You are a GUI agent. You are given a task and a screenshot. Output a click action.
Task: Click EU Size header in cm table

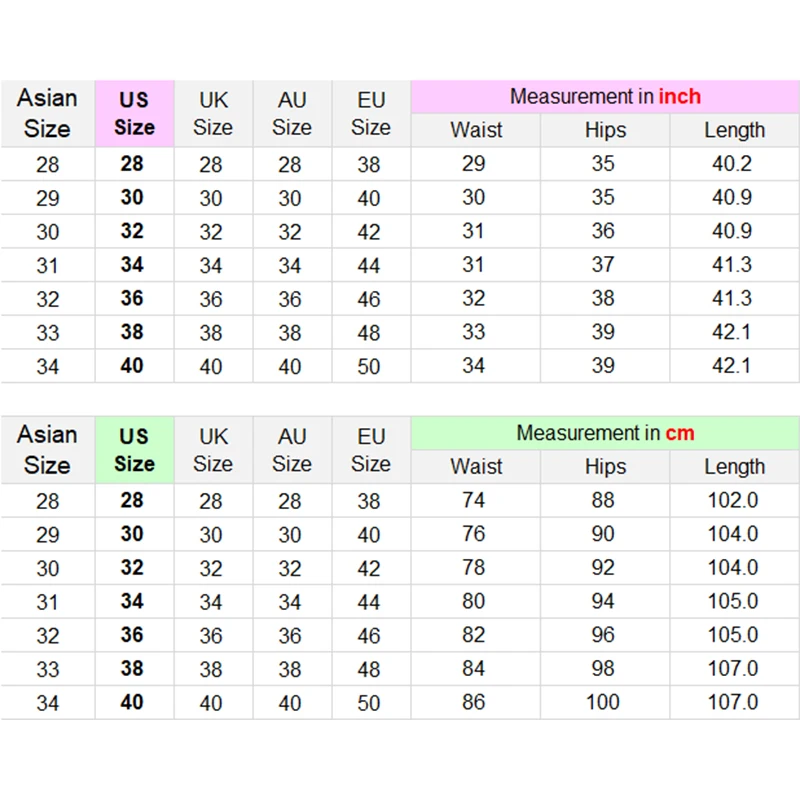(x=370, y=450)
